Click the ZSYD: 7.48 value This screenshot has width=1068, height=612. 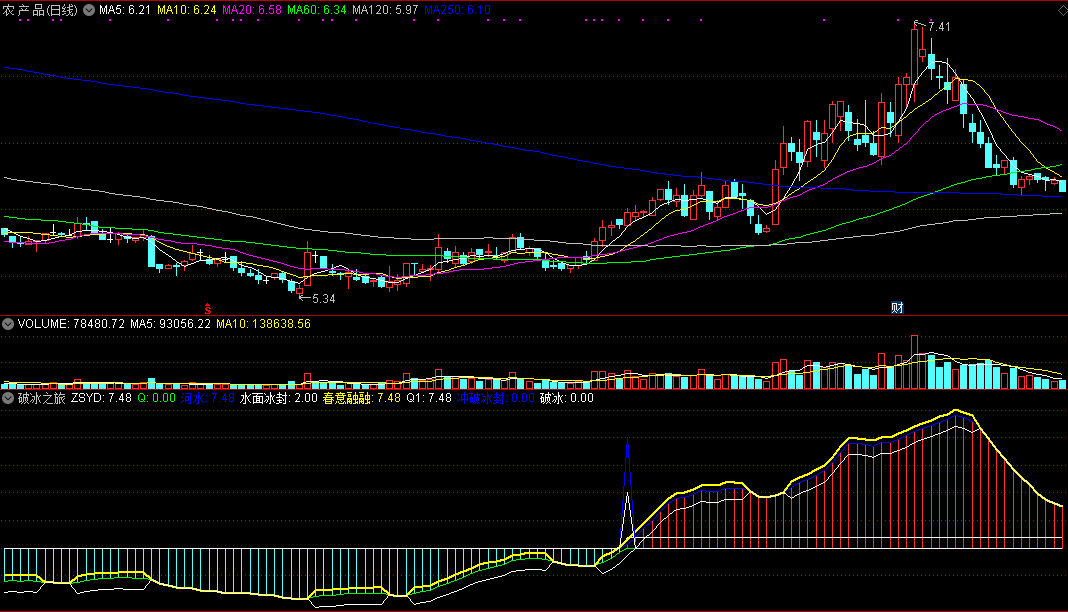101,398
